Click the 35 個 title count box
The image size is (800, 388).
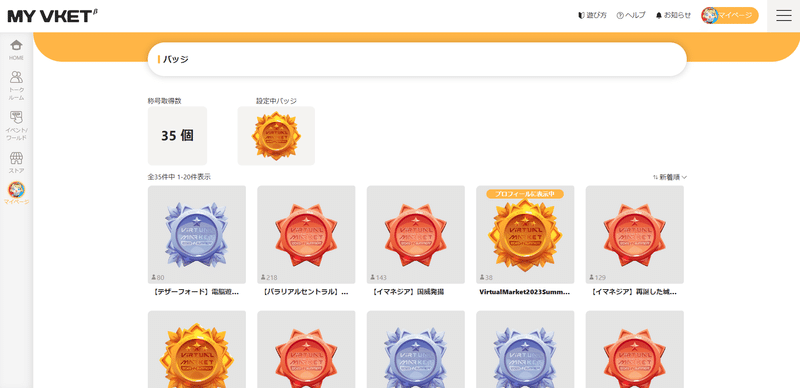point(178,136)
